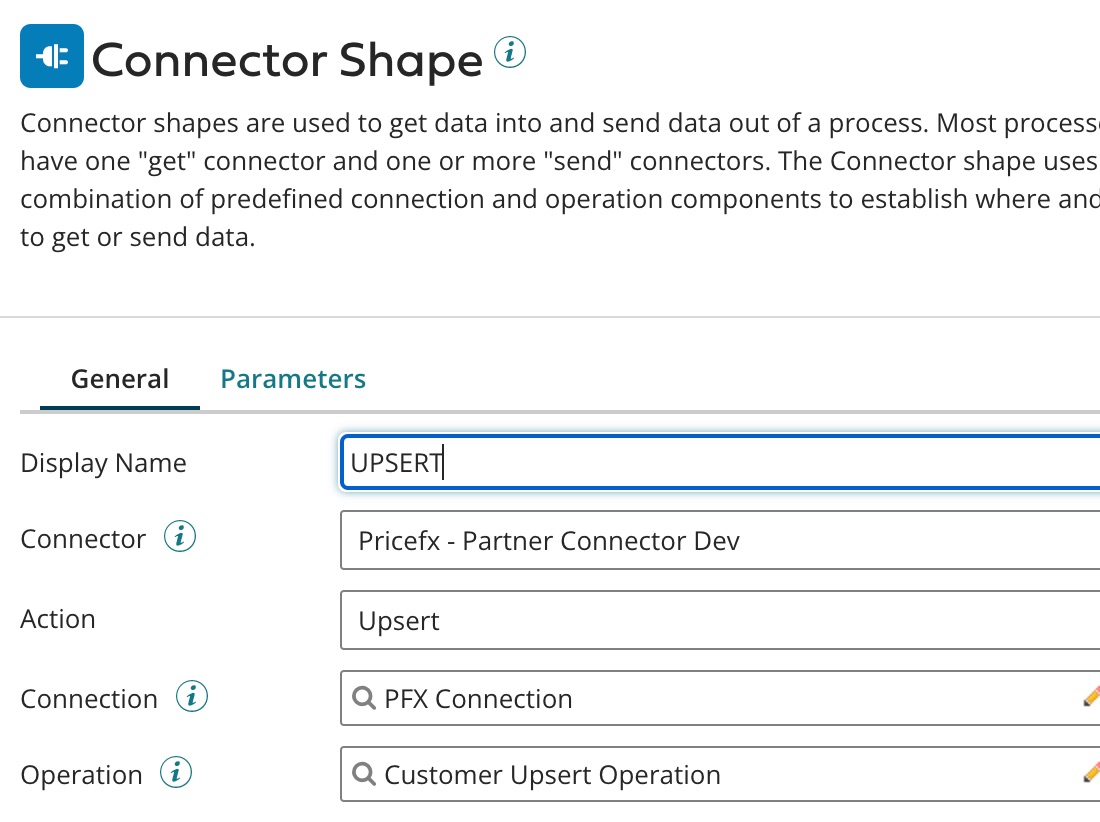1100x822 pixels.
Task: Click the blue Connector Shape plug icon
Action: point(52,56)
